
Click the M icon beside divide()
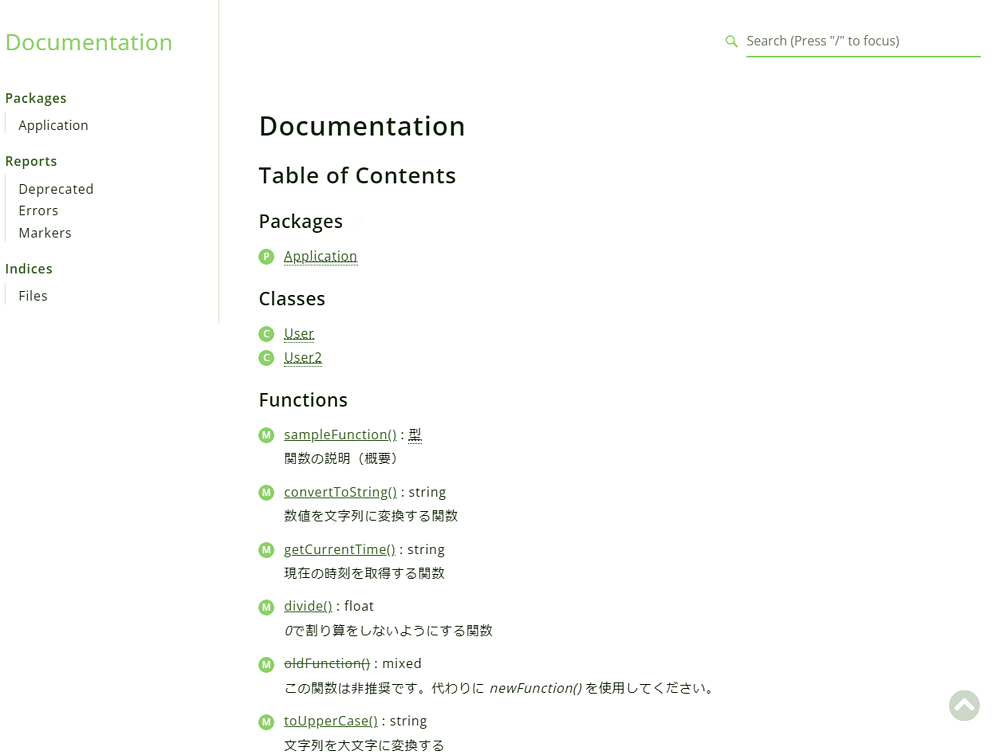point(266,606)
